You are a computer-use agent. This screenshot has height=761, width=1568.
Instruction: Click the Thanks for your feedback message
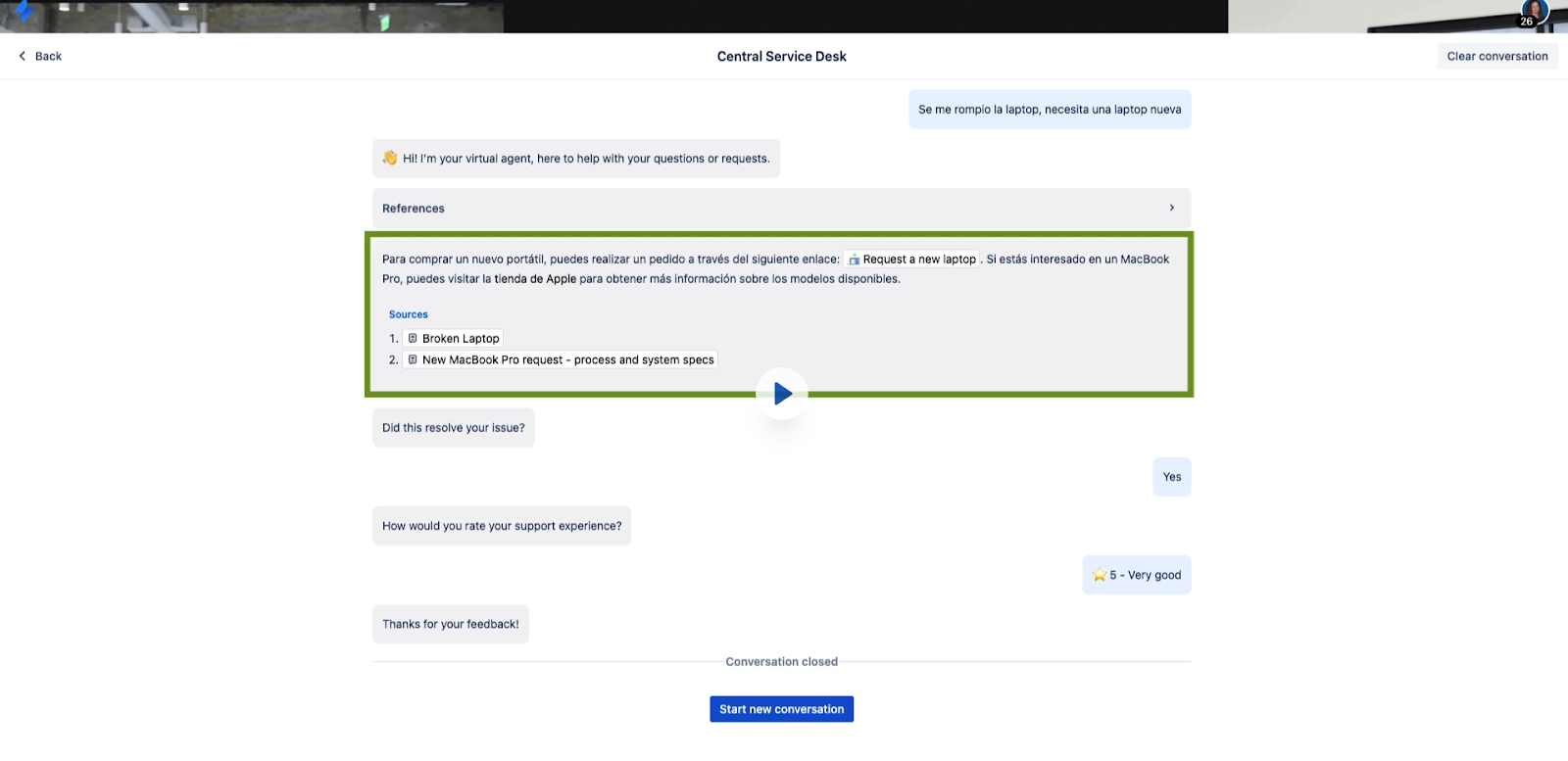click(450, 624)
